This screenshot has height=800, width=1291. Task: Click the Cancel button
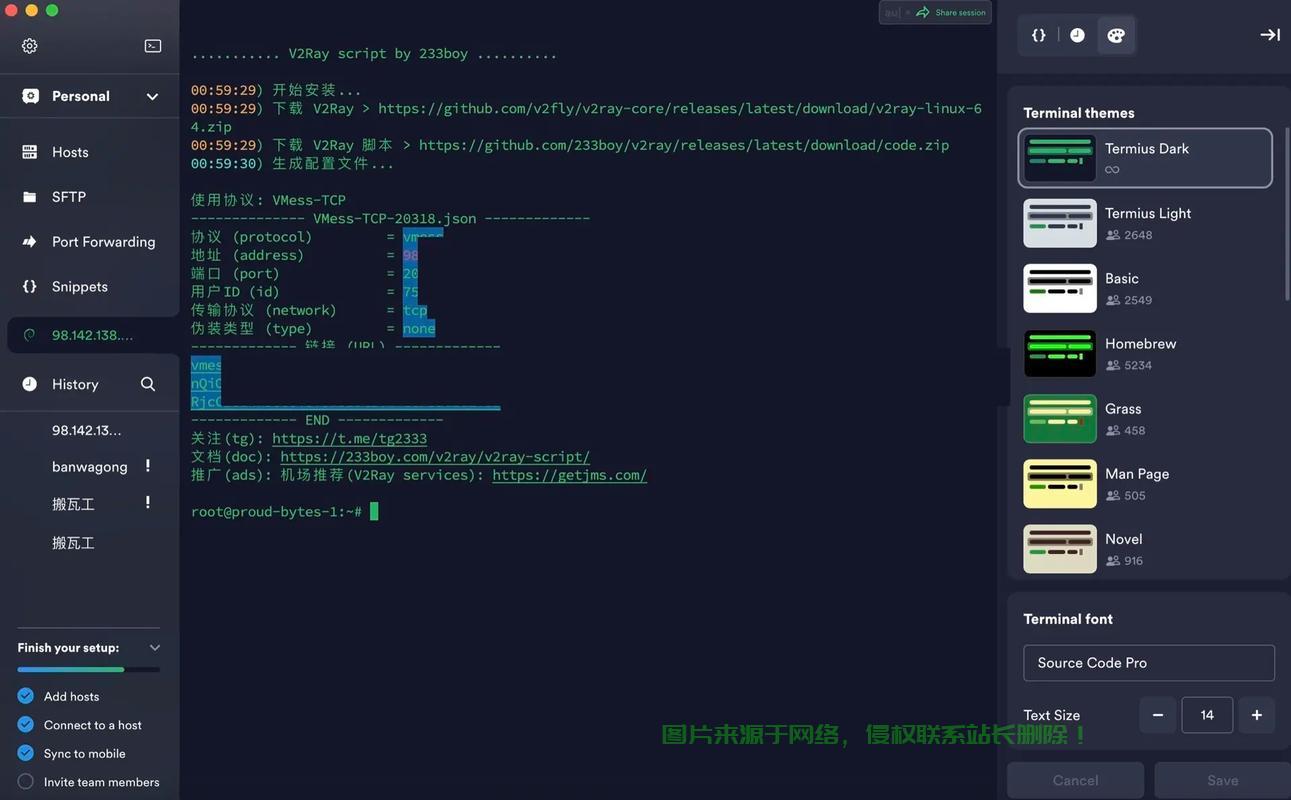pos(1076,780)
